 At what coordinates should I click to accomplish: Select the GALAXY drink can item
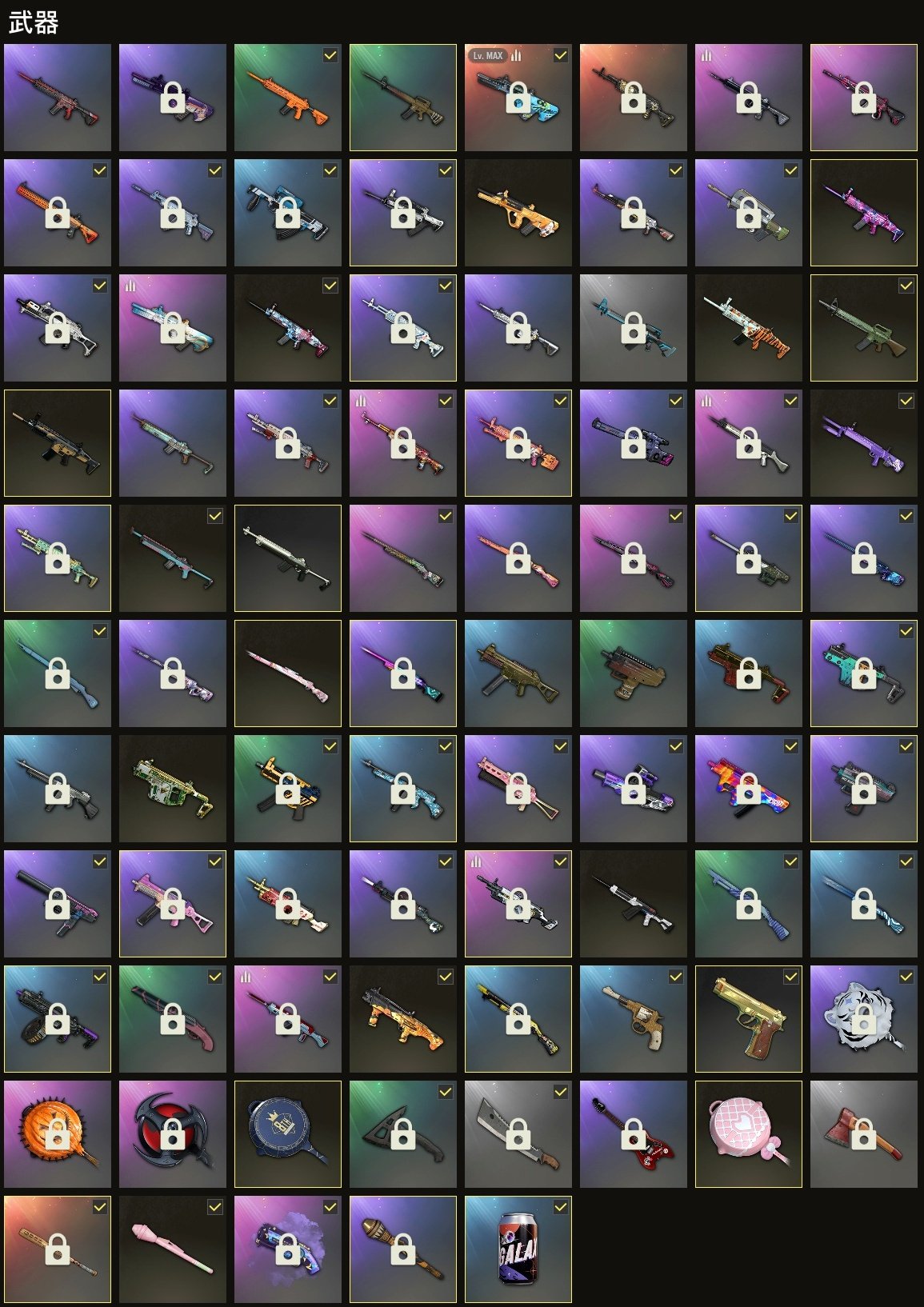point(518,1249)
